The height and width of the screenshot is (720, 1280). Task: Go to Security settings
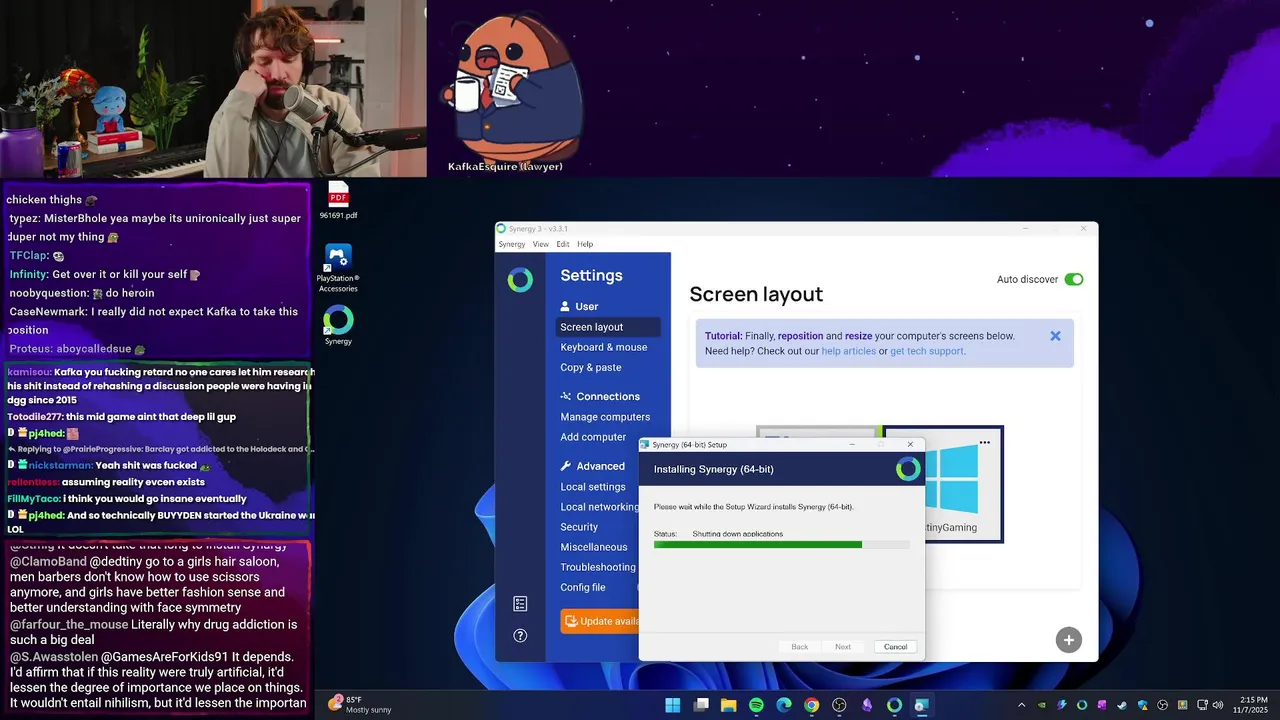click(x=579, y=527)
